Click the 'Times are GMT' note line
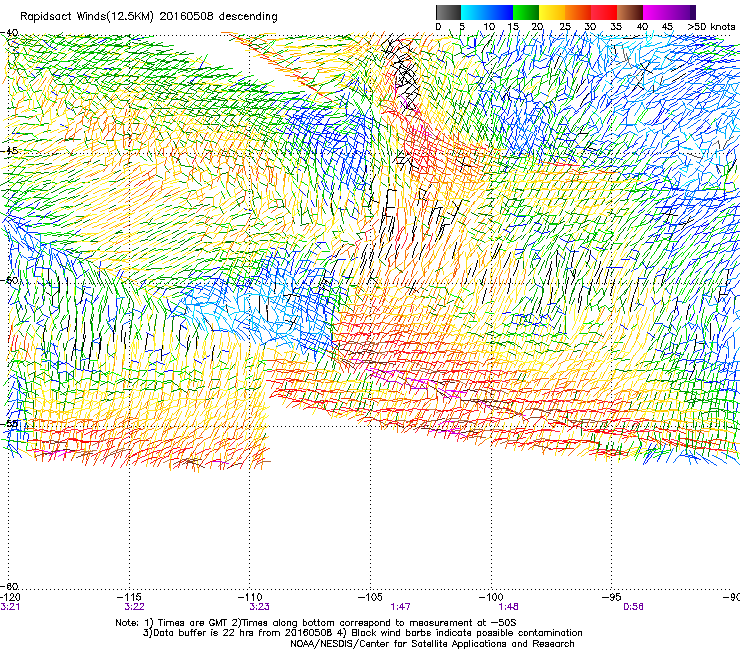 pos(316,623)
